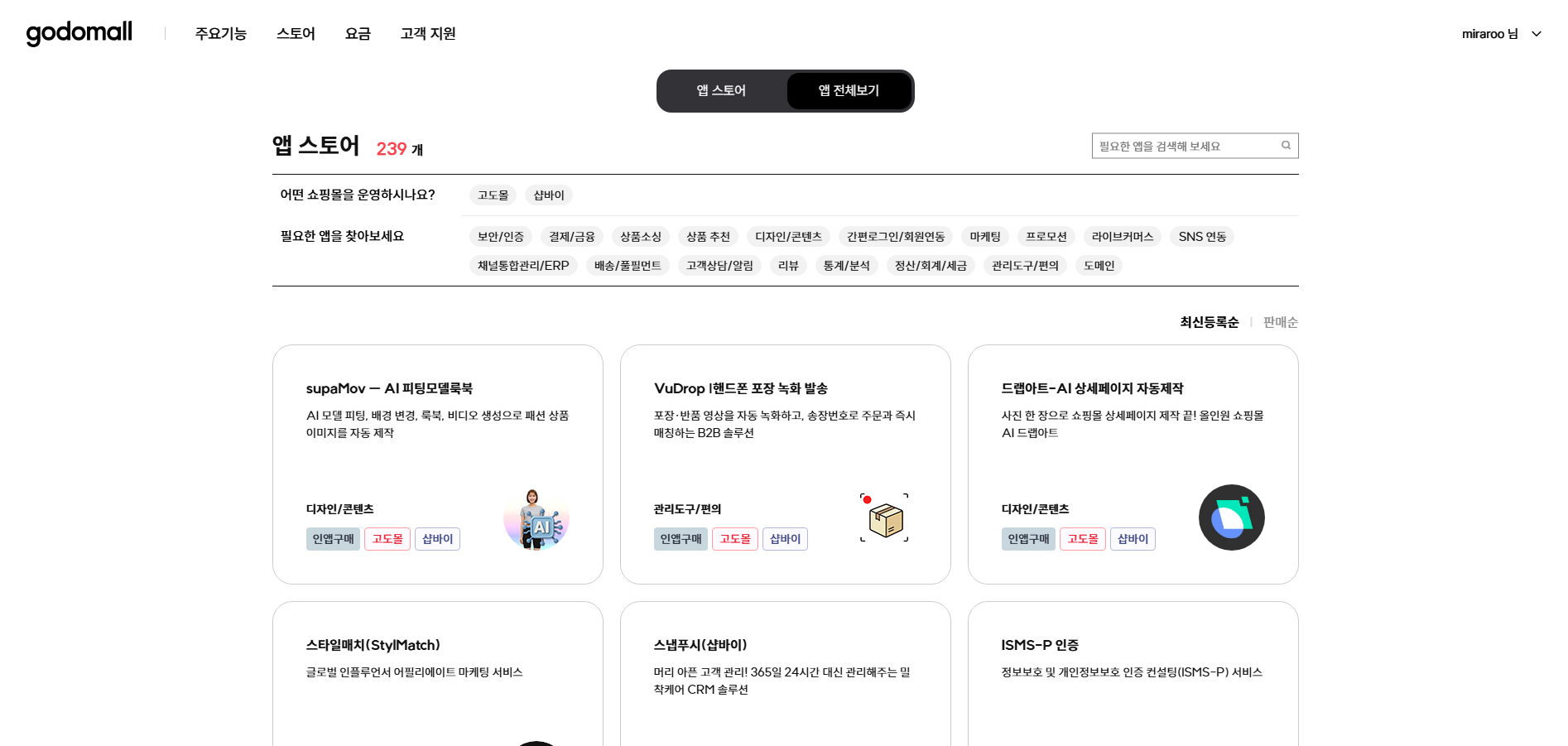Enable the 마케팅 category filter
This screenshot has height=746, width=1568.
click(984, 236)
